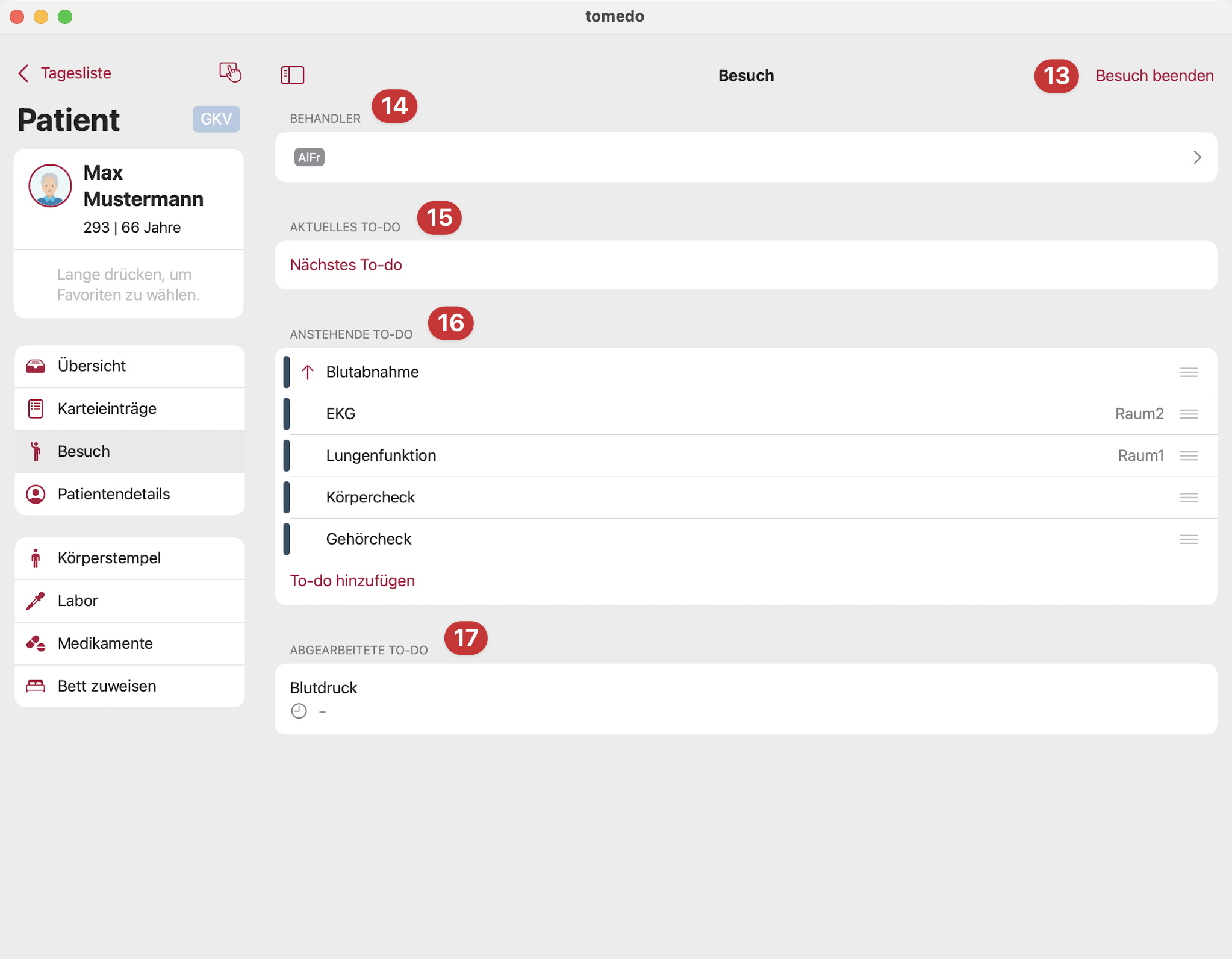Expand the Behandler section chevron

pos(1196,157)
